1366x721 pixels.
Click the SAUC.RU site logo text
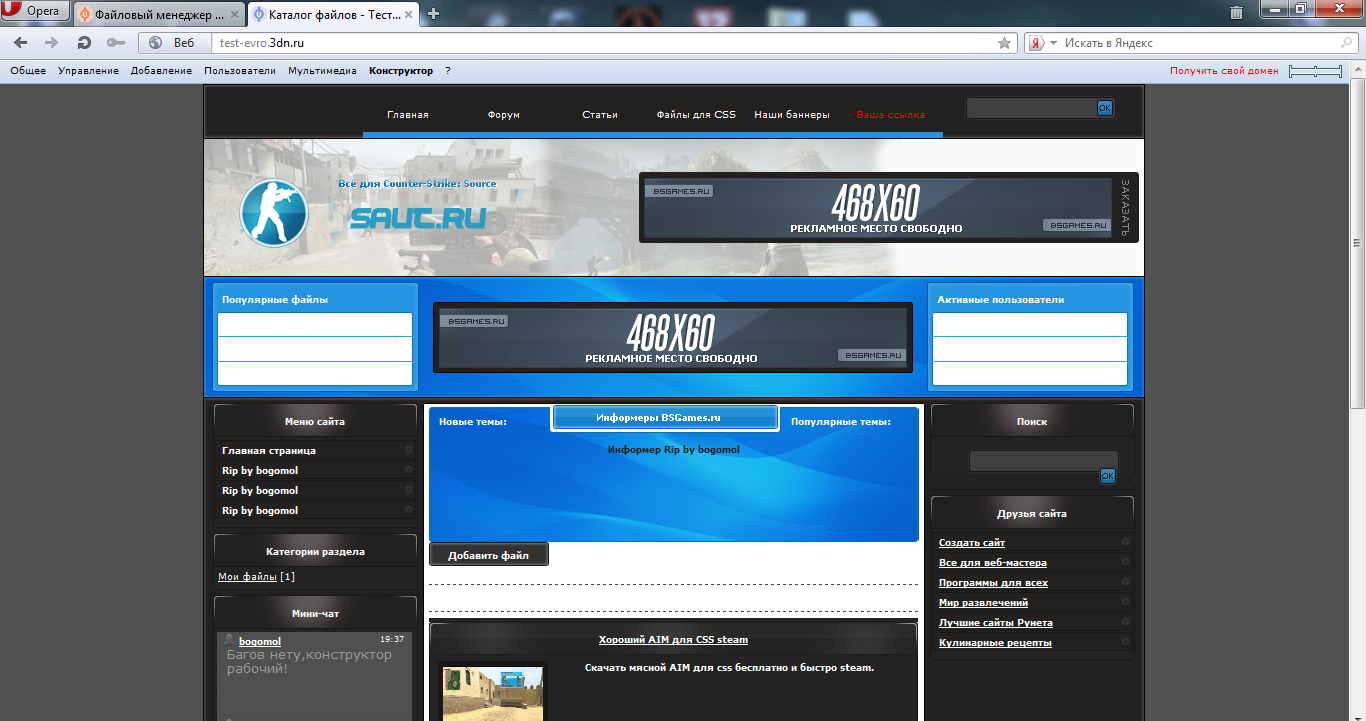[418, 218]
